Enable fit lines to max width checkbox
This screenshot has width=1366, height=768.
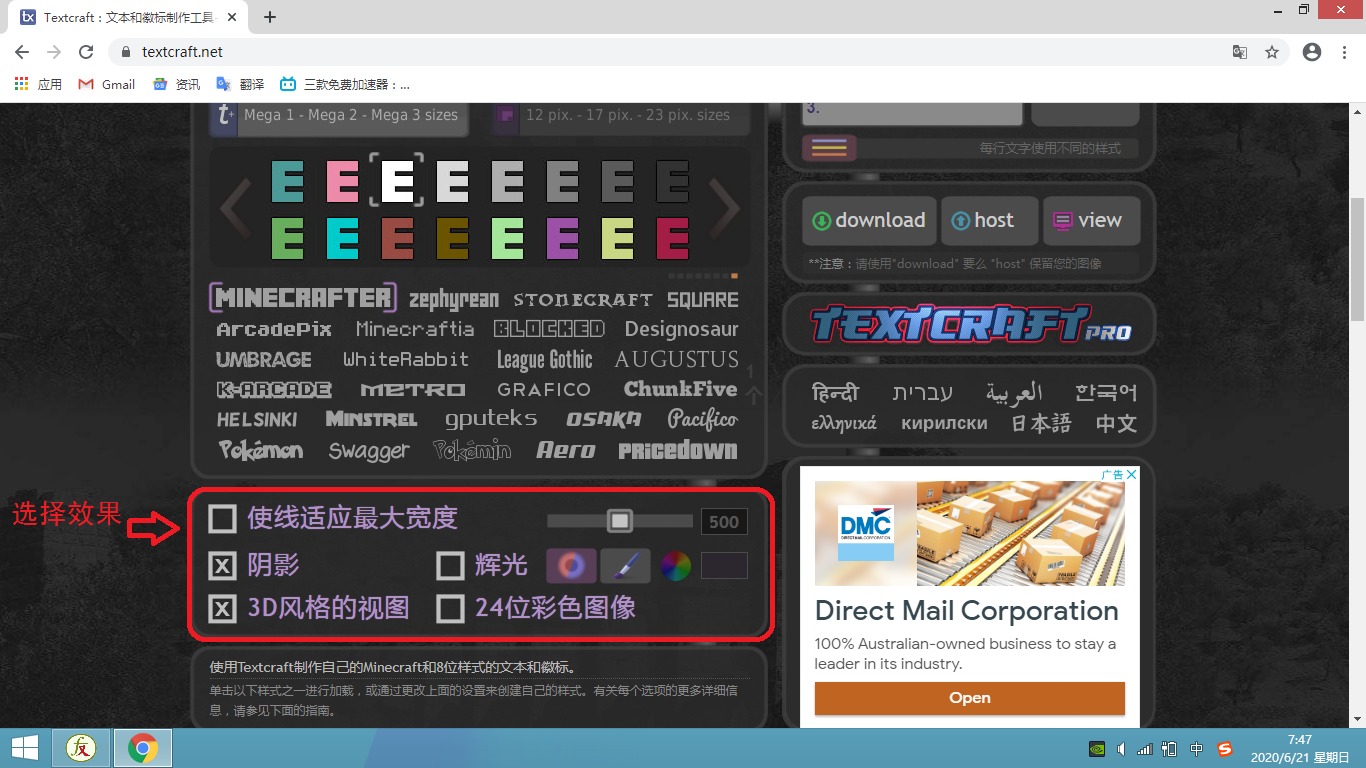tap(222, 518)
